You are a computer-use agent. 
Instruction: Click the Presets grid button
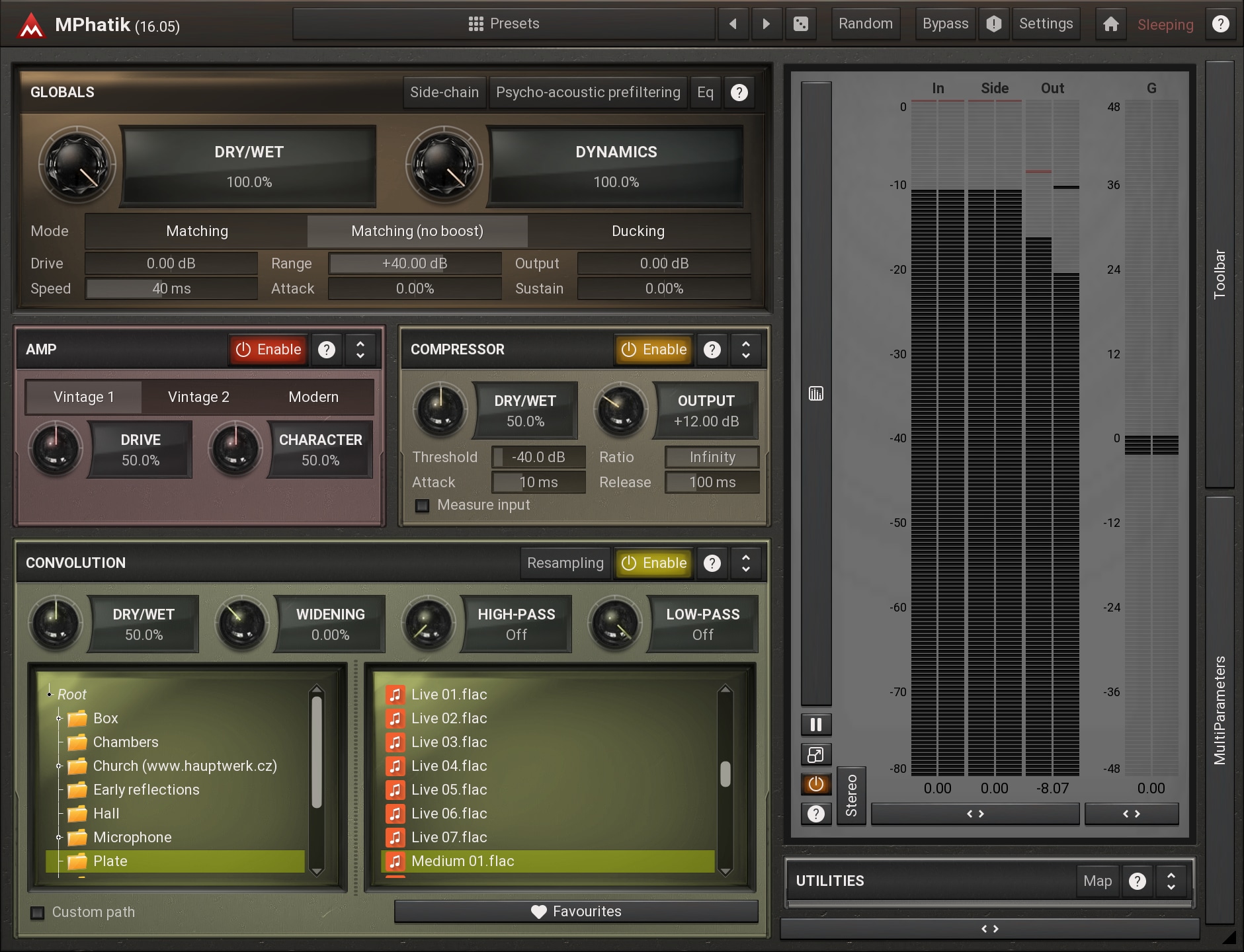click(x=504, y=24)
